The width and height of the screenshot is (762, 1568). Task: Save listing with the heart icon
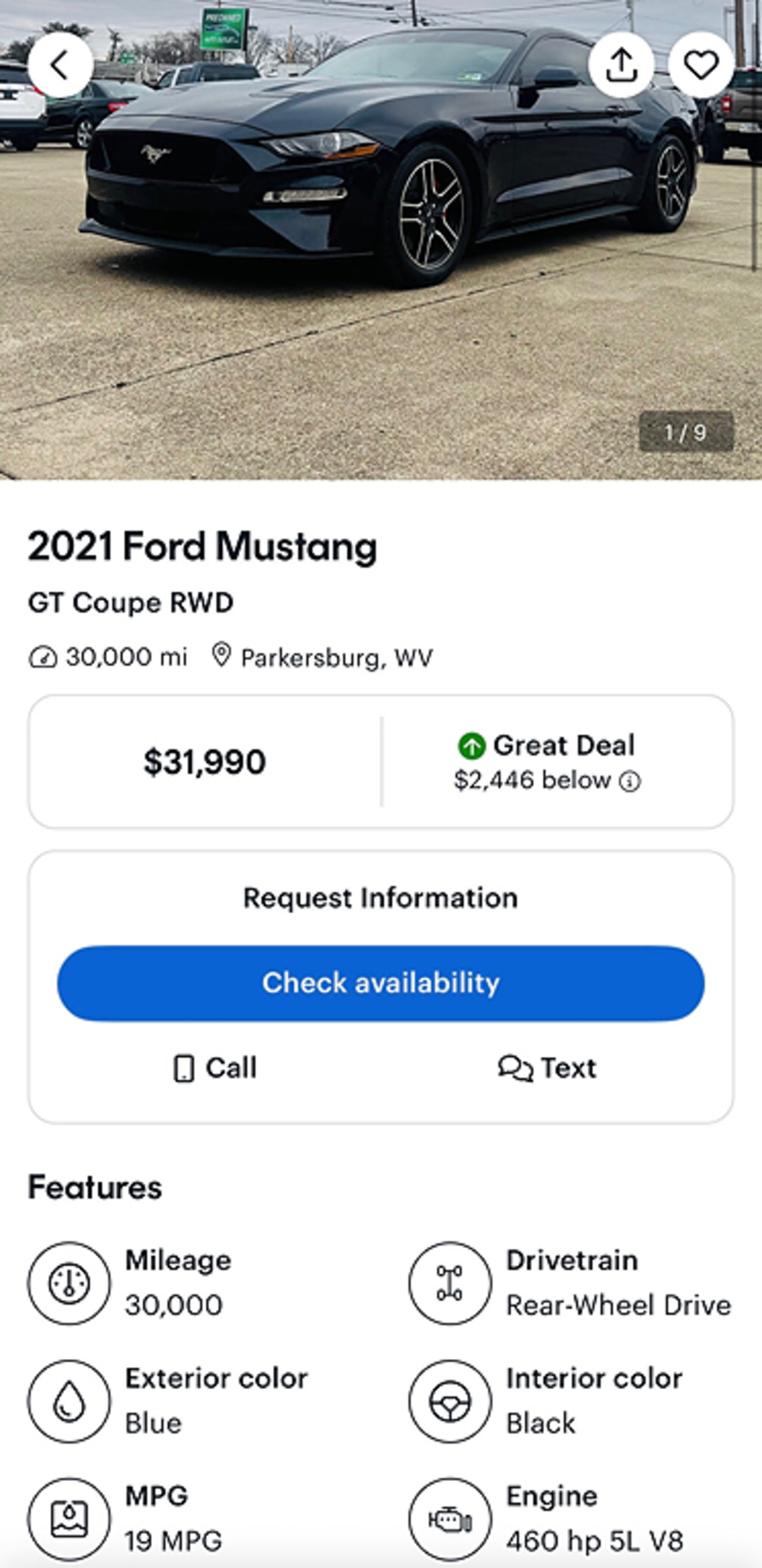[x=701, y=65]
